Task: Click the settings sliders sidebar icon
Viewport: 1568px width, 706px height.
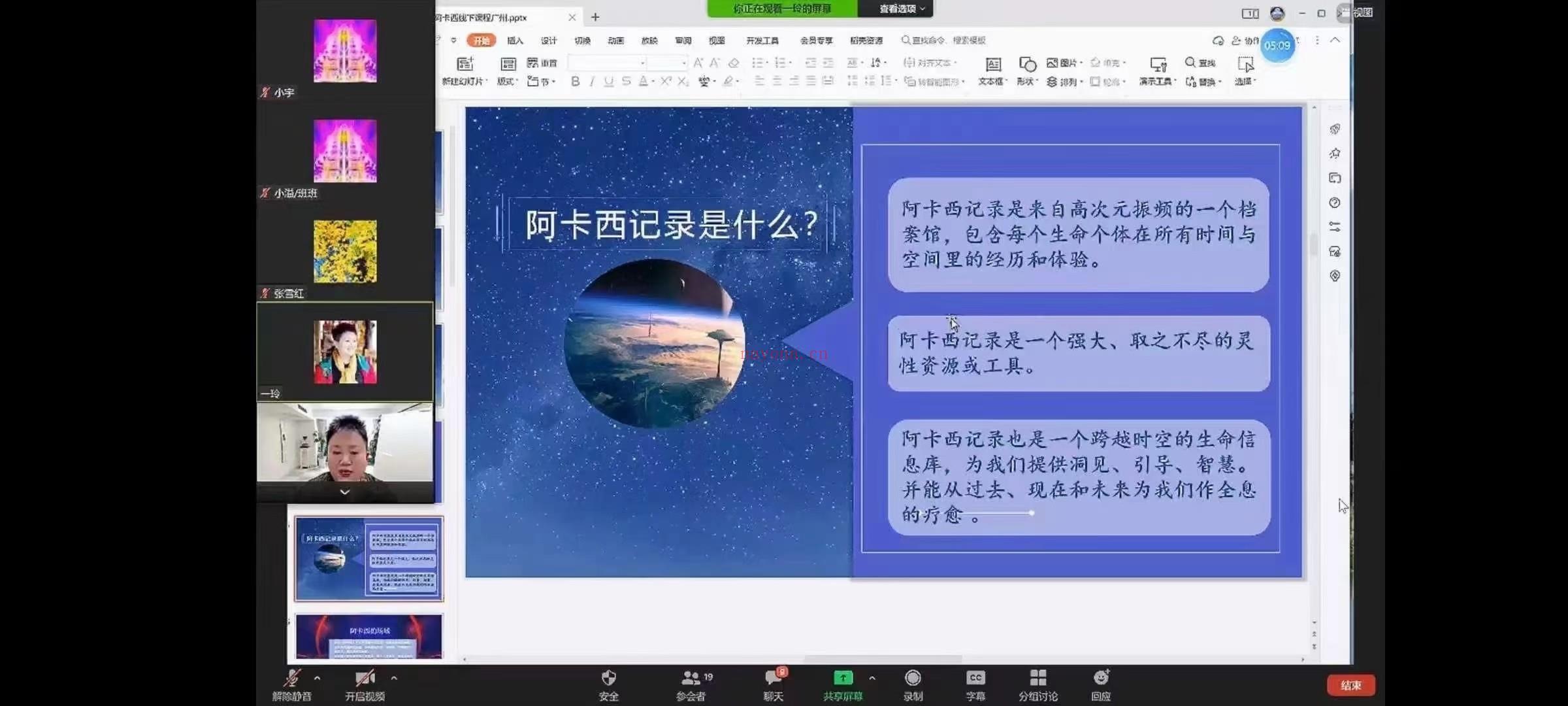Action: 1335,227
